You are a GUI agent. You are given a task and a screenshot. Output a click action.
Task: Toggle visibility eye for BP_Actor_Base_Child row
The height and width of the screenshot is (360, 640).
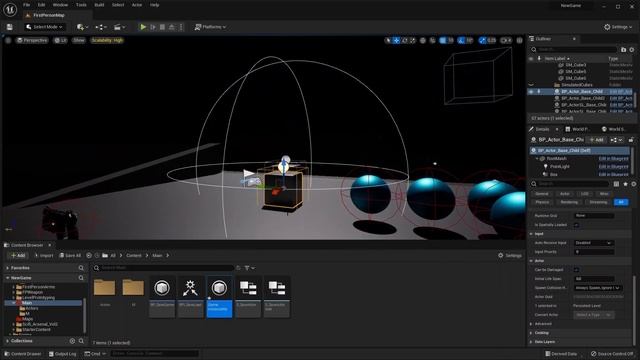(531, 92)
